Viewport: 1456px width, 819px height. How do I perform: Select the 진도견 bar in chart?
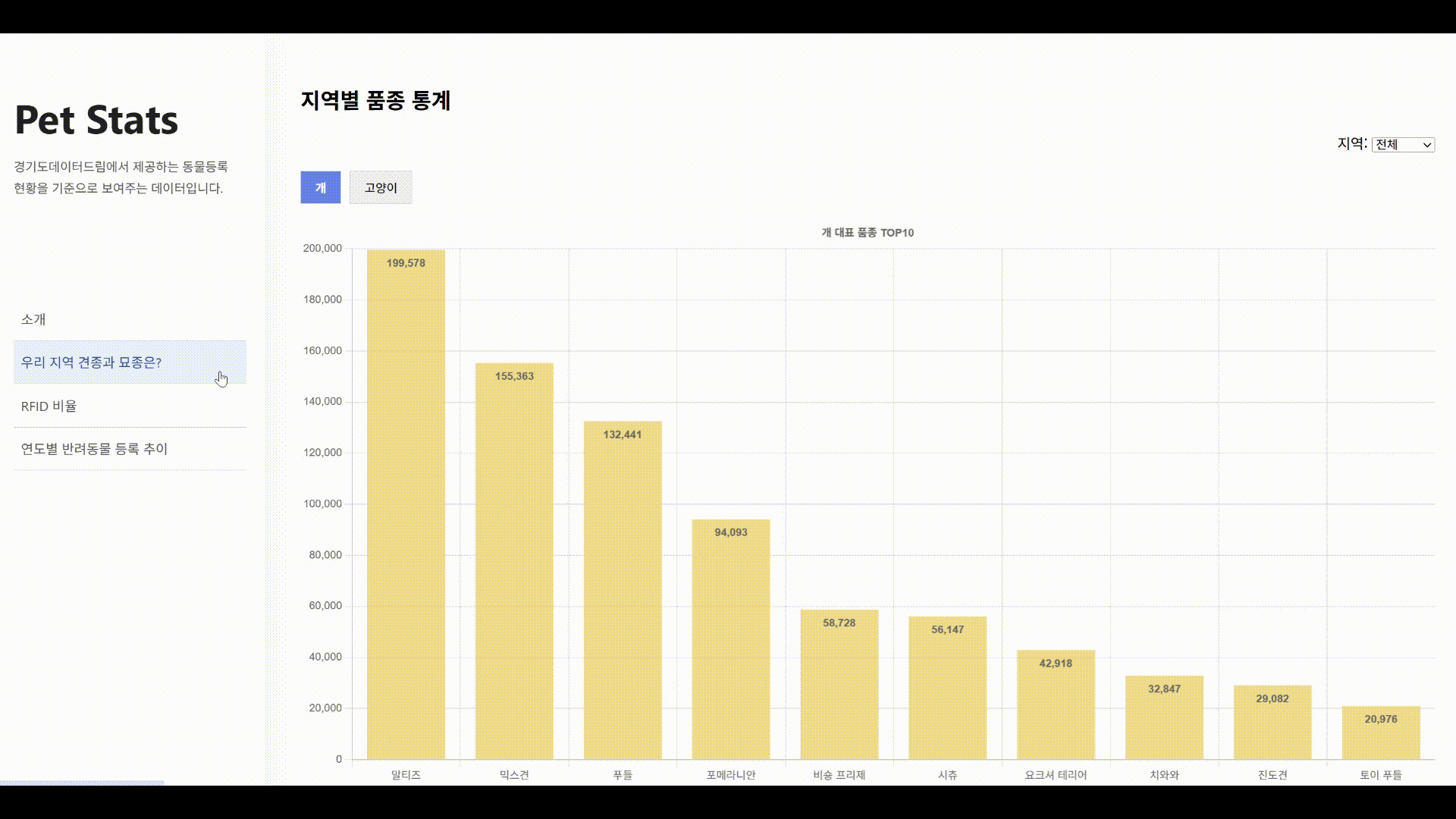pos(1272,722)
